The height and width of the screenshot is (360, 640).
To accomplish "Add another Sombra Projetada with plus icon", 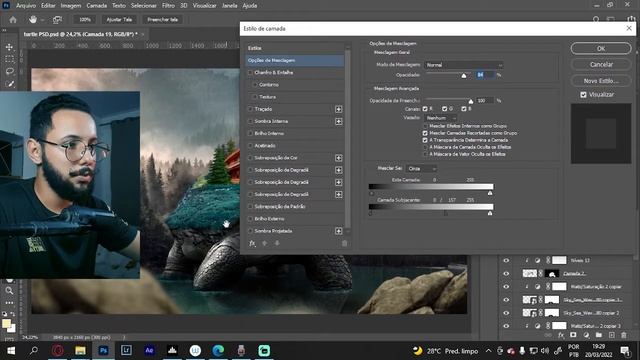I will (x=338, y=231).
